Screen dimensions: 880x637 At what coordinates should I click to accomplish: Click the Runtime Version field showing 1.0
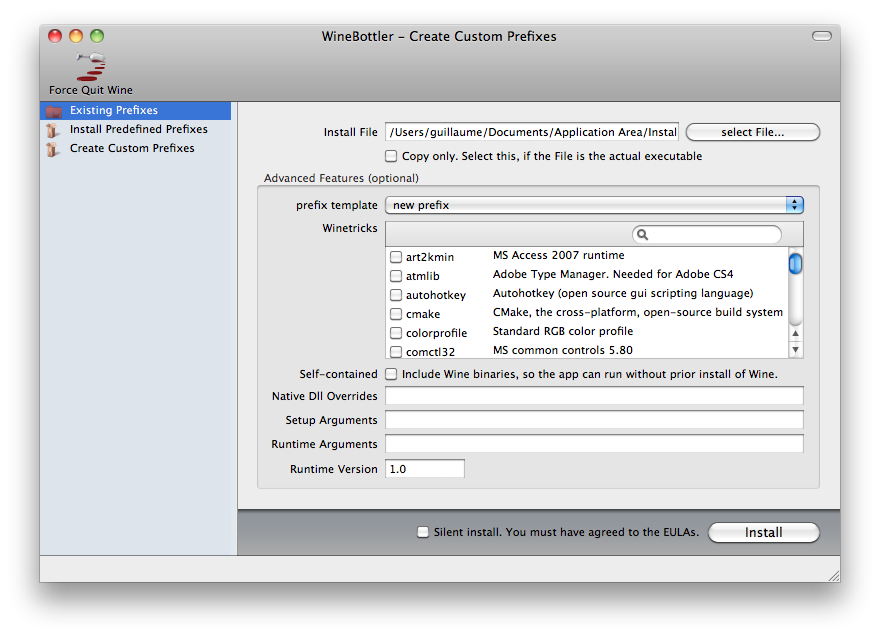pos(425,469)
